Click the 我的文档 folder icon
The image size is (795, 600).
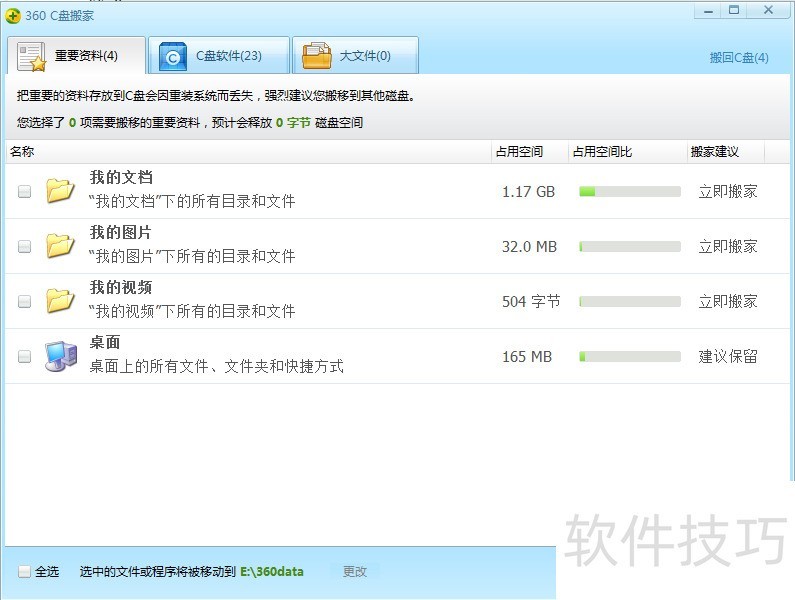pyautogui.click(x=61, y=190)
